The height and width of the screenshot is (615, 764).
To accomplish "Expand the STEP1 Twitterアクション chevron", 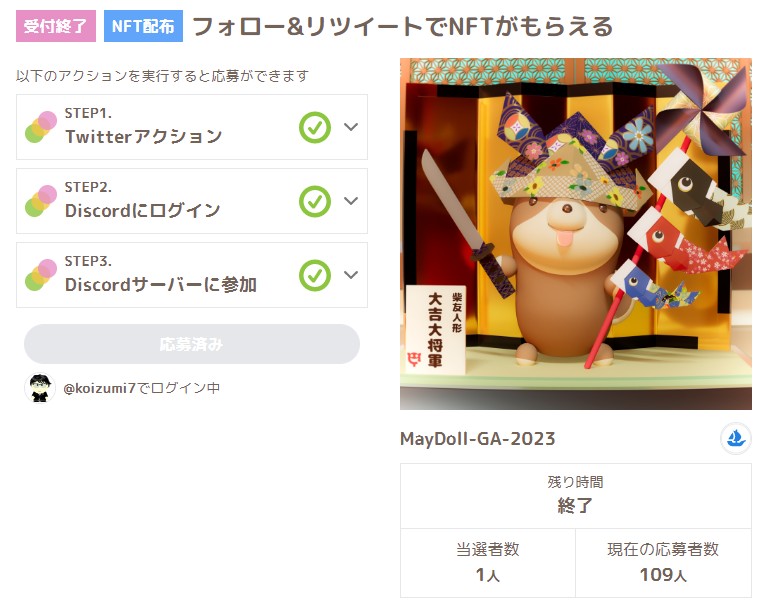I will (351, 127).
